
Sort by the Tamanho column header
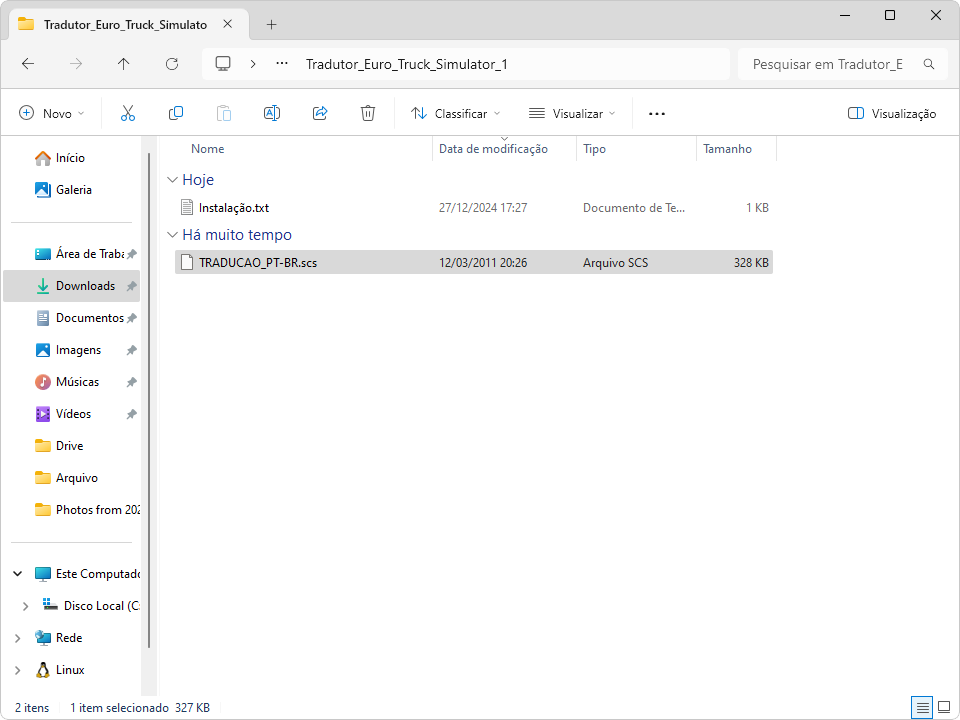(x=727, y=149)
